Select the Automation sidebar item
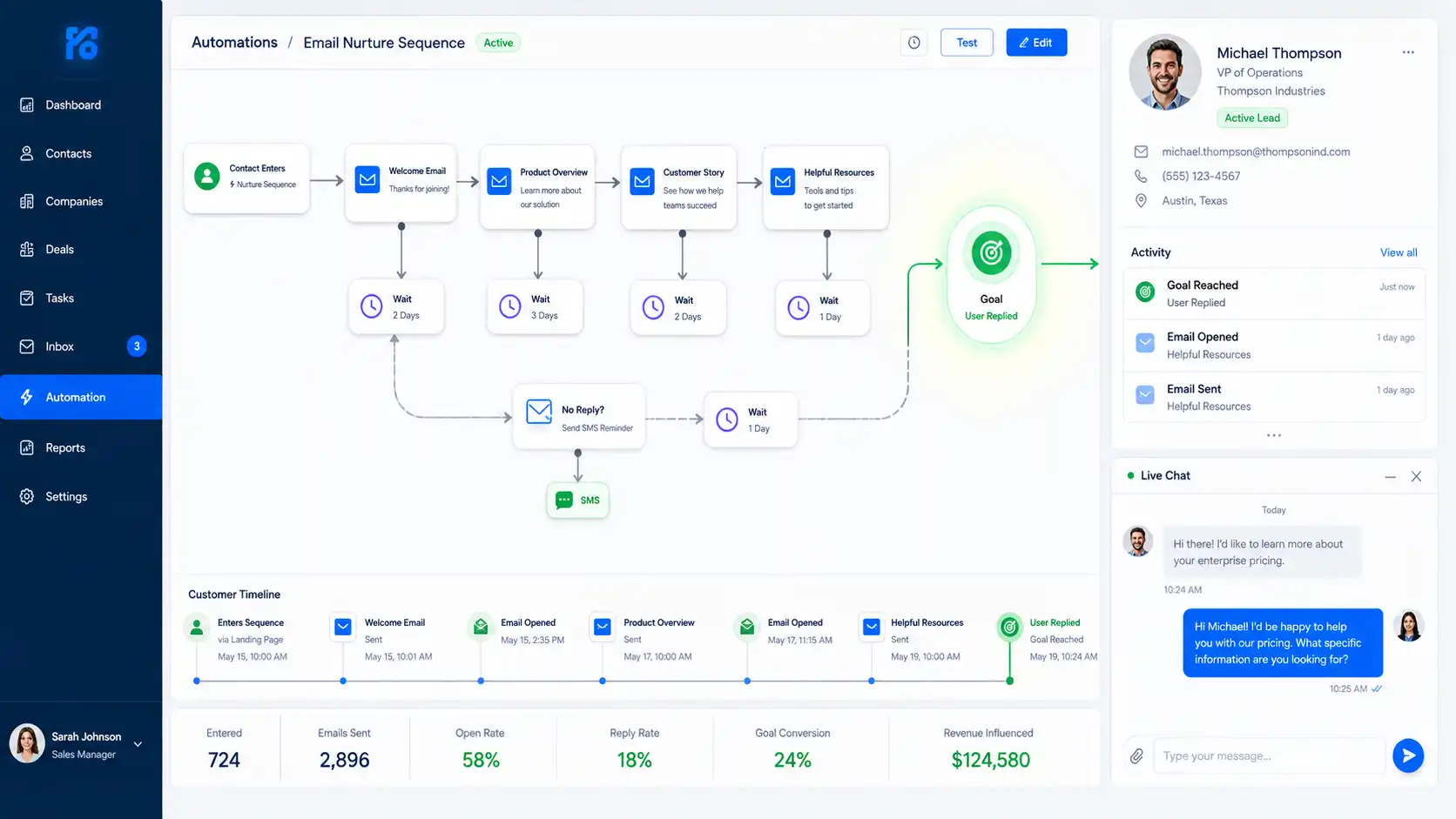Viewport: 1456px width, 819px height. coord(81,397)
